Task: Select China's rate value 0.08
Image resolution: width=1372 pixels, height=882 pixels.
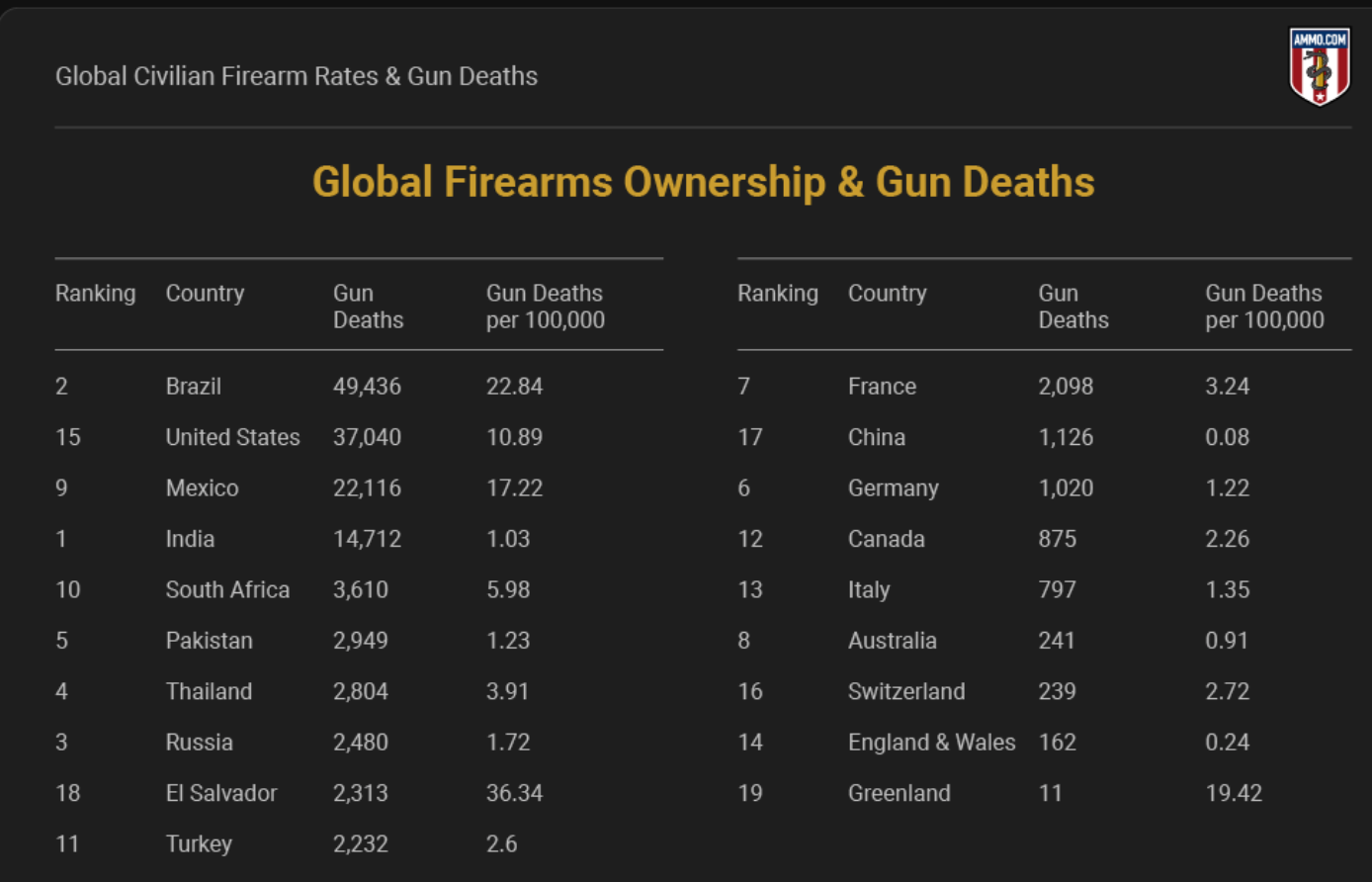Action: click(1227, 437)
